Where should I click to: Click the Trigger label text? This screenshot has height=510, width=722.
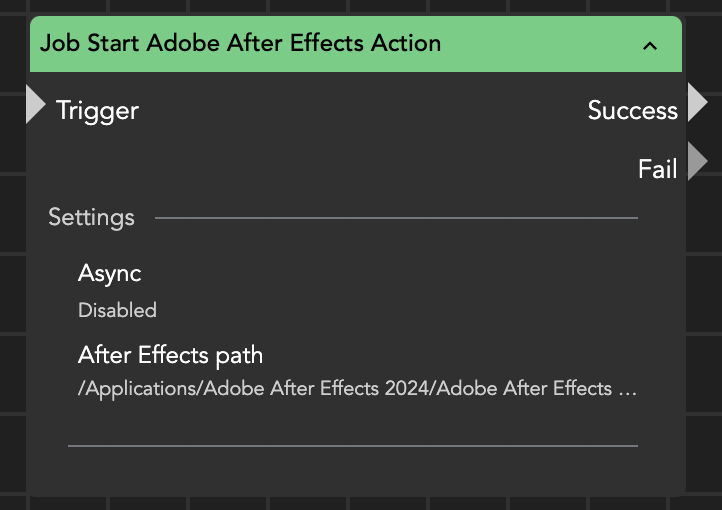tap(97, 110)
